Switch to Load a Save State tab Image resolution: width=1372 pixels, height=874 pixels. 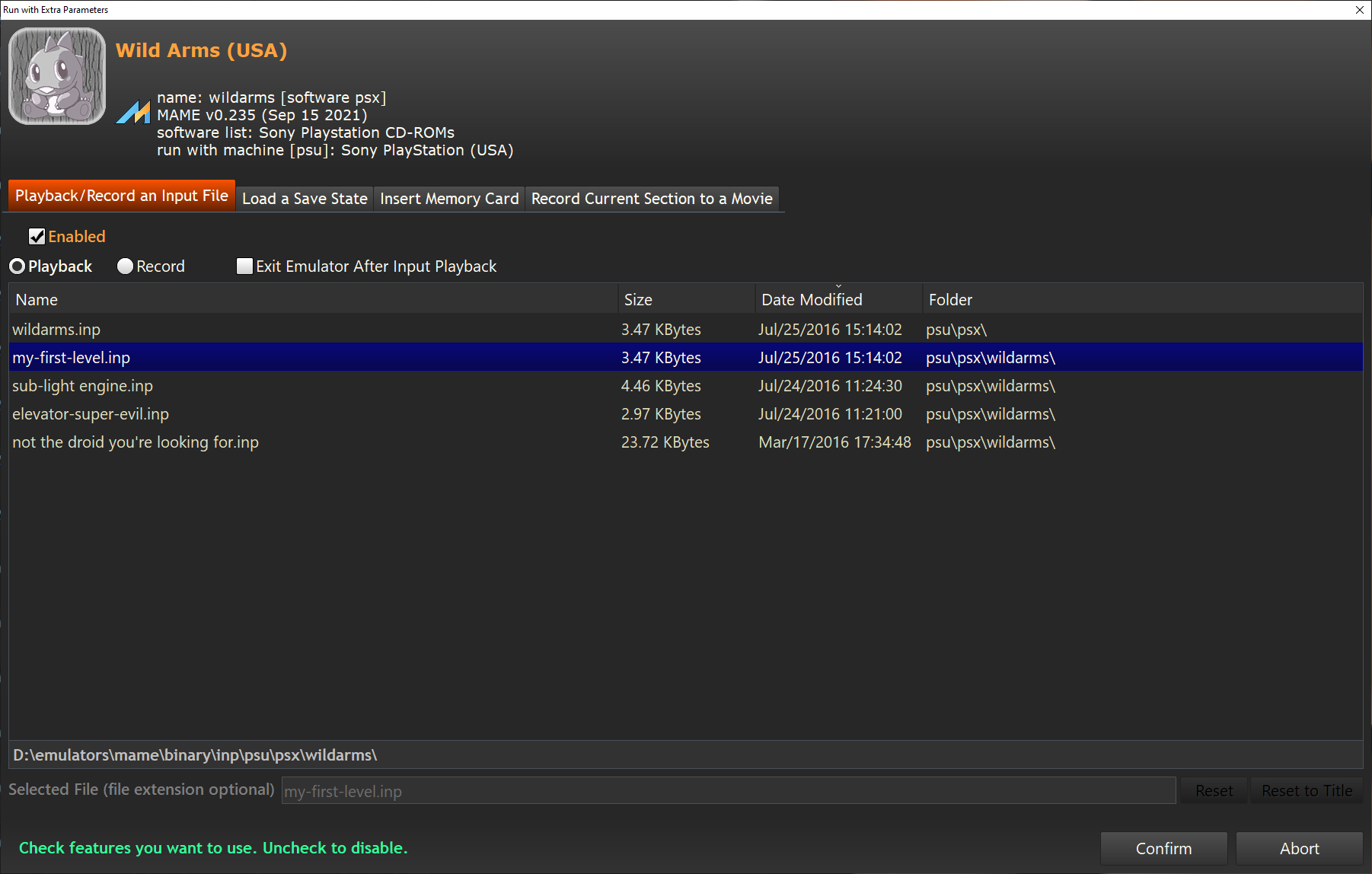click(305, 199)
